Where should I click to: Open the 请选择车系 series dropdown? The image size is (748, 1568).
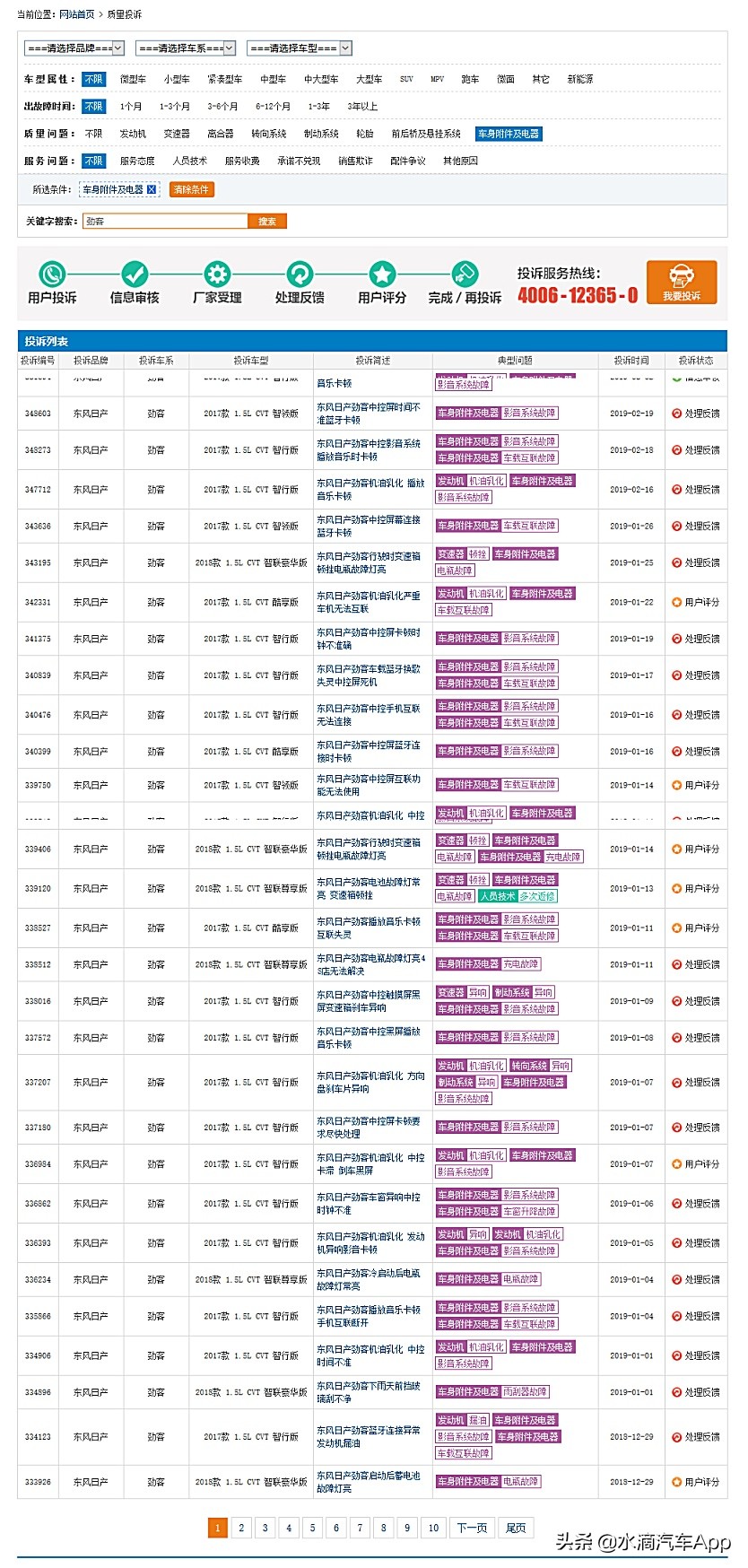pyautogui.click(x=186, y=48)
